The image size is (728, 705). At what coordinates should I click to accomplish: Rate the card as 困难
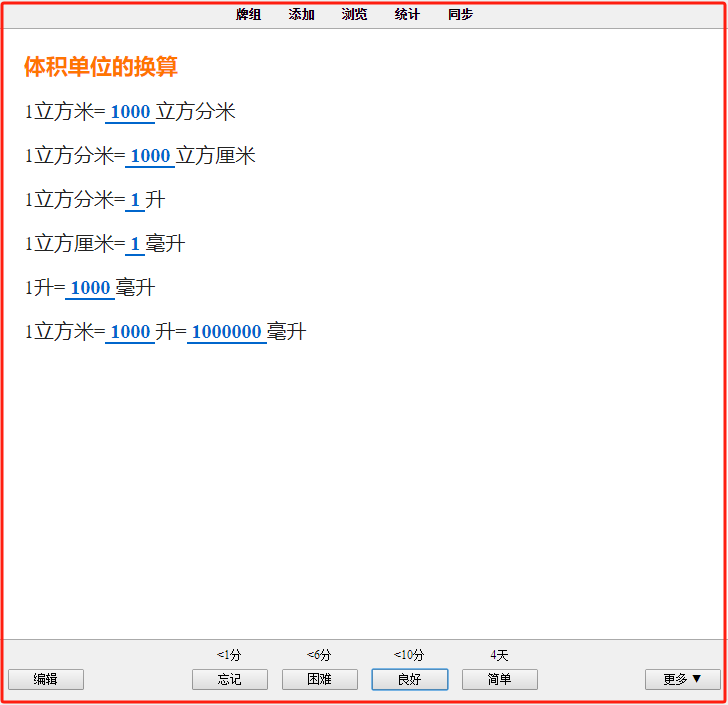point(320,679)
